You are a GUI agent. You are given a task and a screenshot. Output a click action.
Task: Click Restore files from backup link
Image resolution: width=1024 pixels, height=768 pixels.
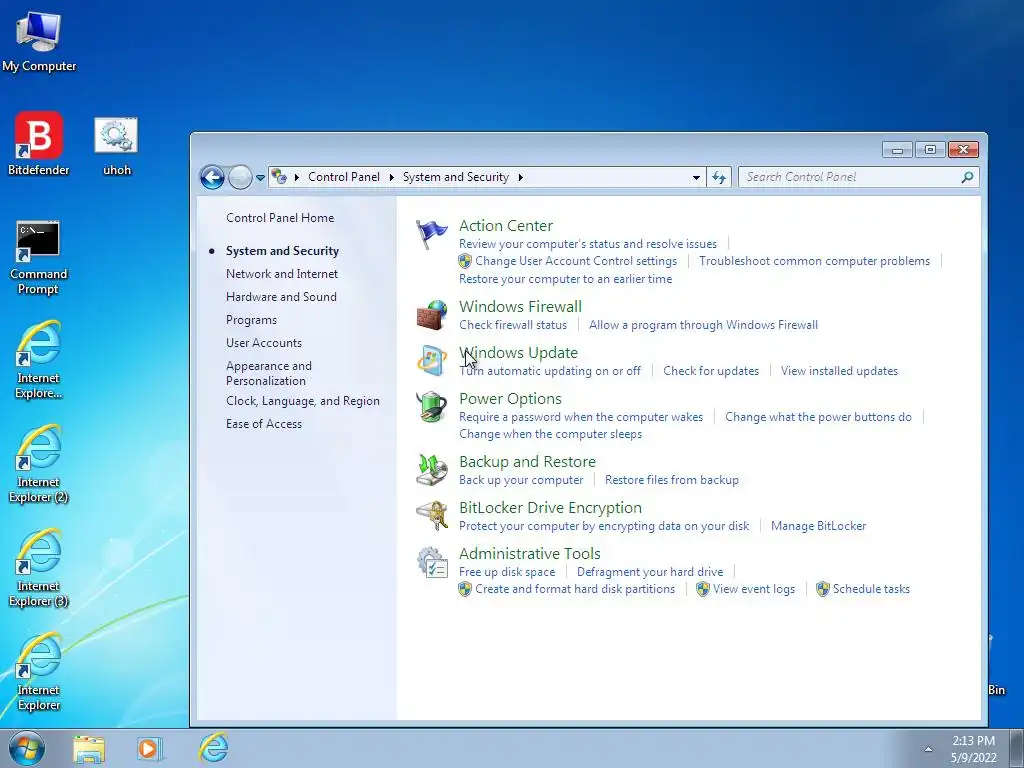[672, 480]
